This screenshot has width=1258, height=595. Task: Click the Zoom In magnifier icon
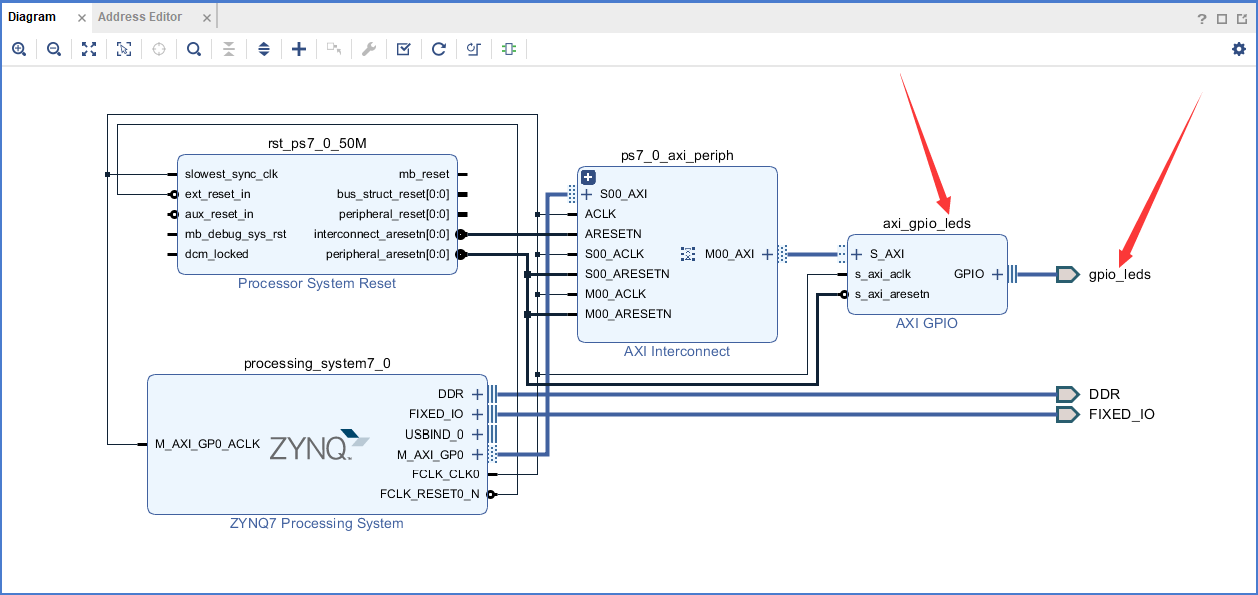point(19,49)
